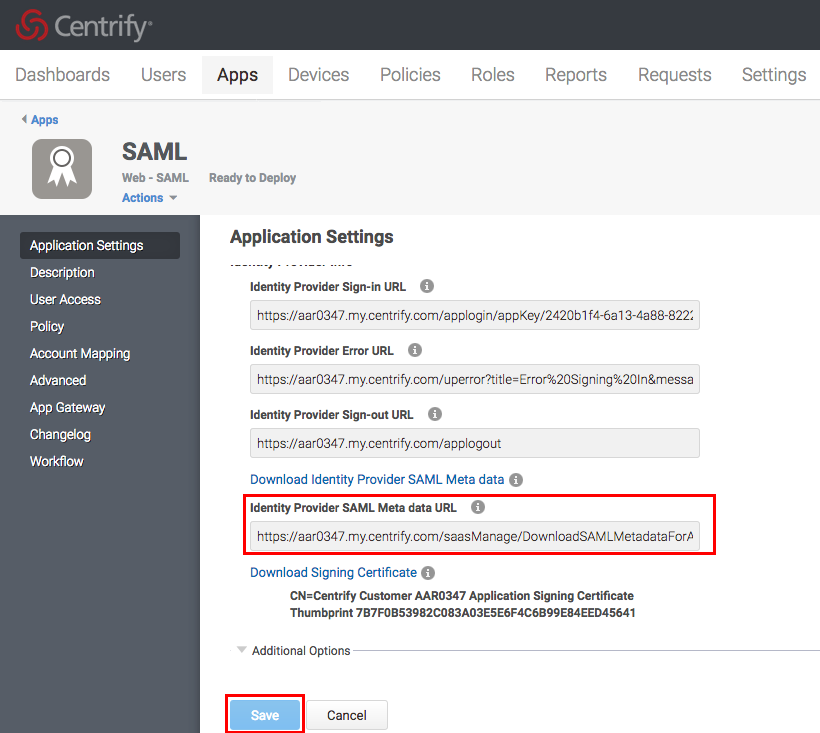
Task: Click the Identity Provider SAML Meta data URL field
Action: click(x=475, y=536)
